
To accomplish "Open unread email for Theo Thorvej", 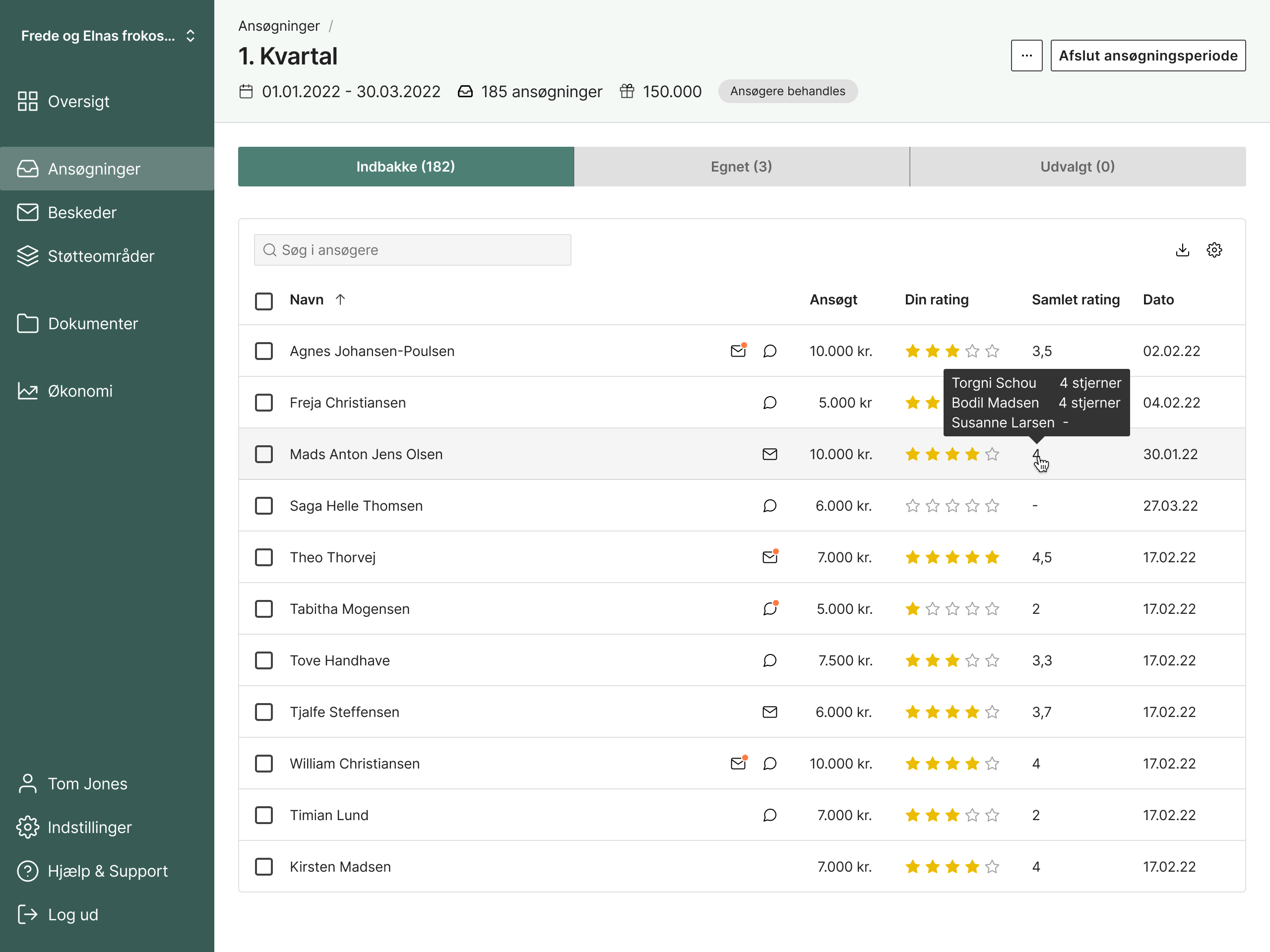I will [770, 557].
